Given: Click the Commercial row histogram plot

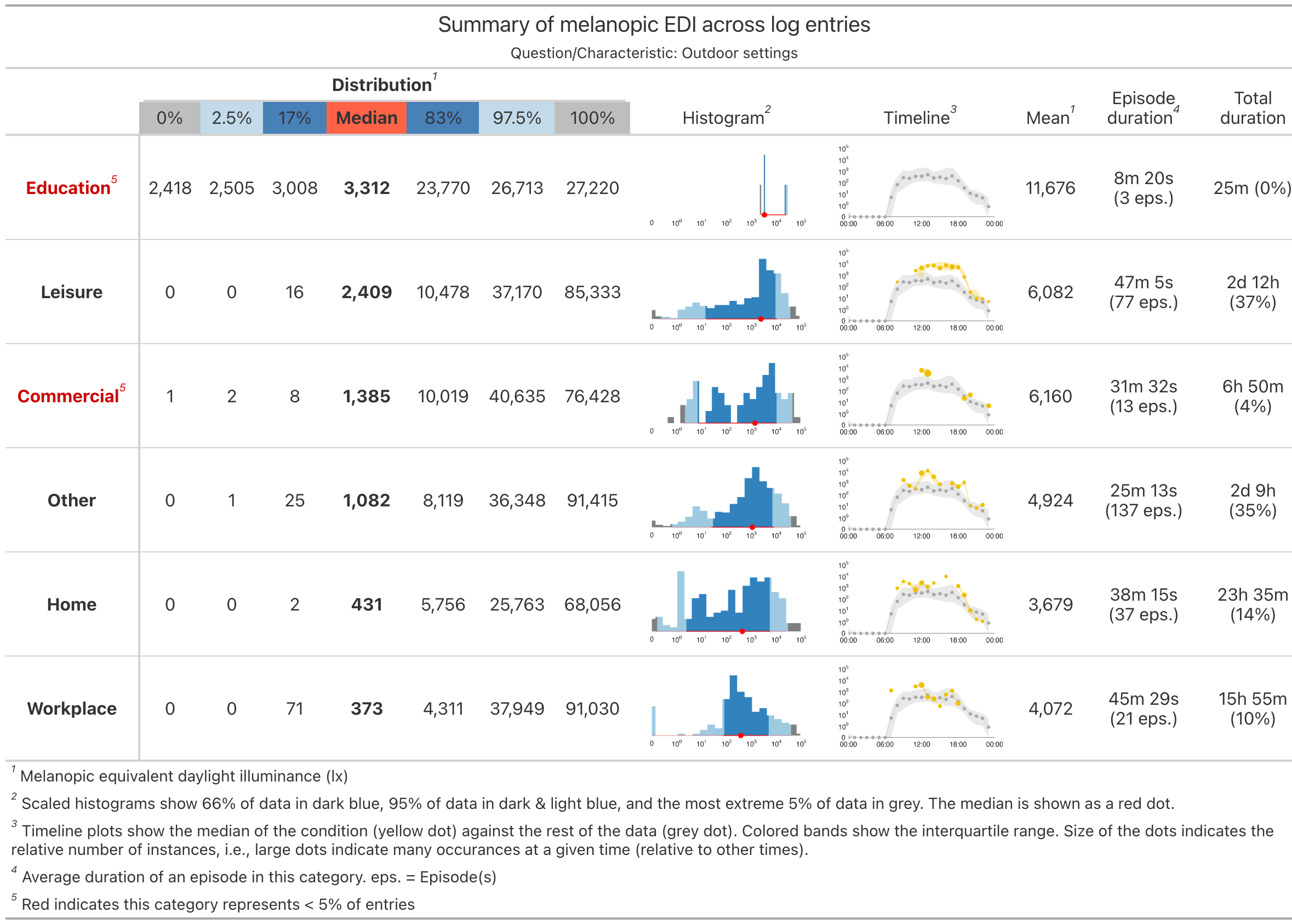Looking at the screenshot, I should click(x=727, y=397).
